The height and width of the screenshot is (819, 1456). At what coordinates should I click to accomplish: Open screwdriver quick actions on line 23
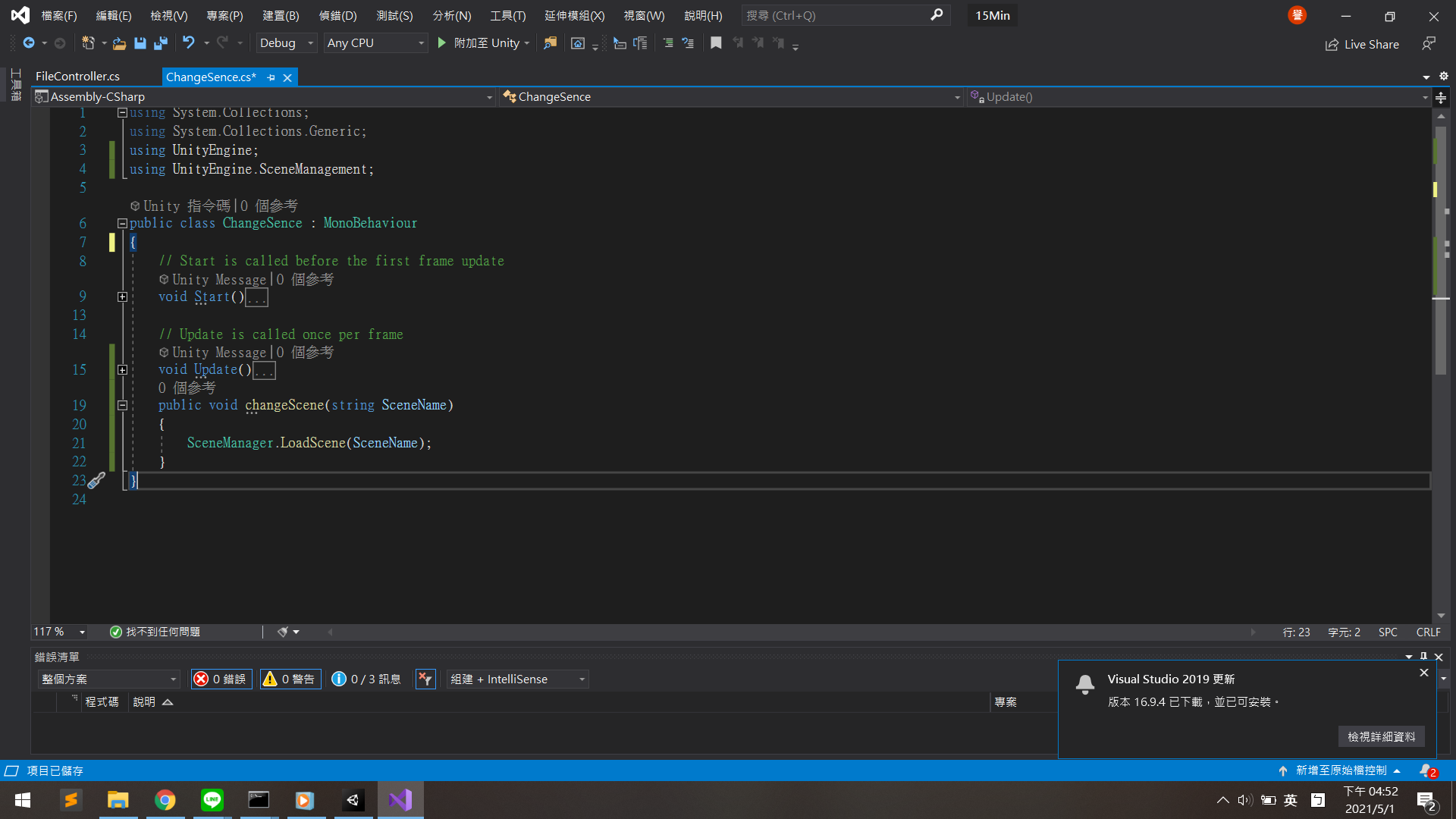tap(97, 481)
